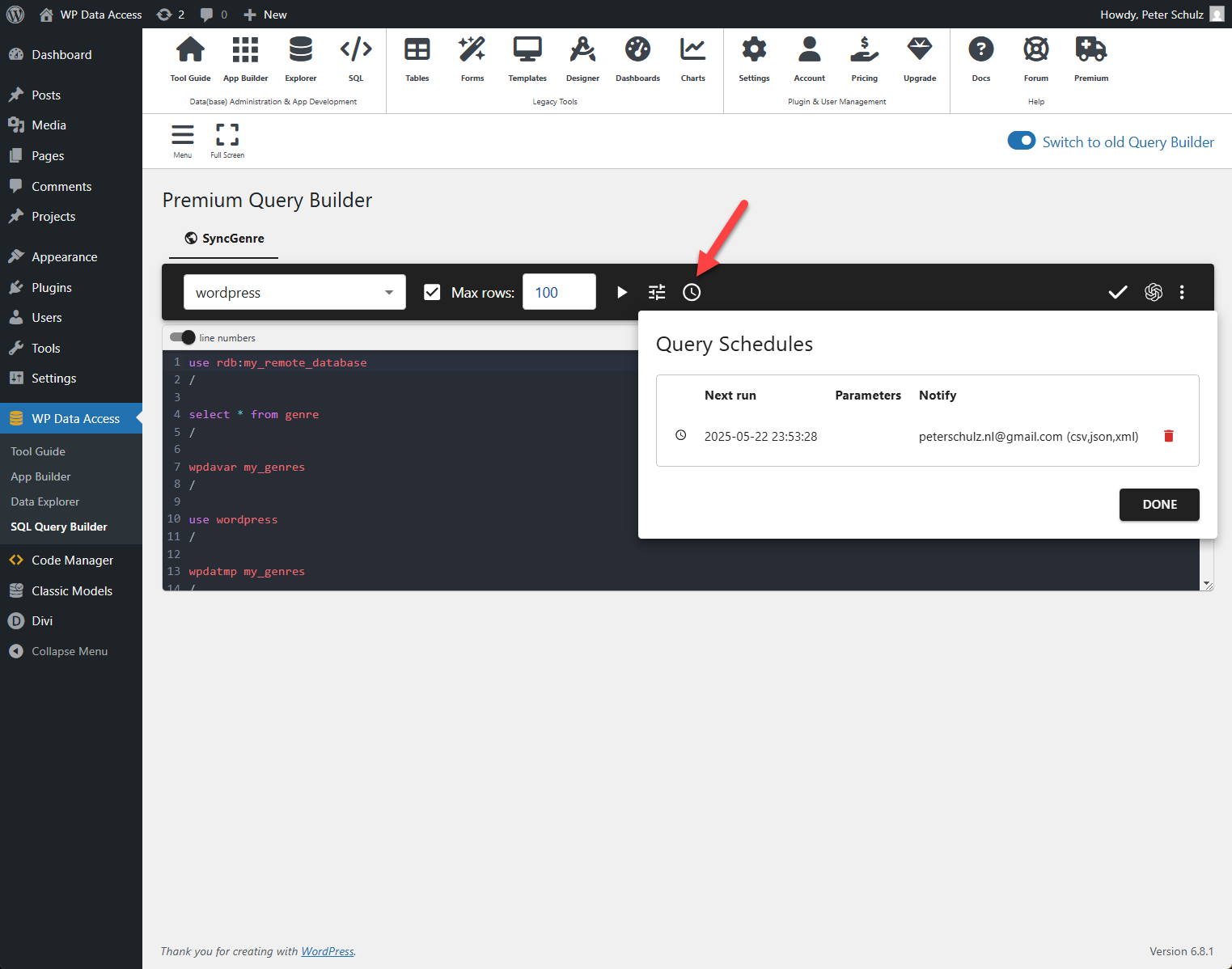Select the SyncGenre query tab
The height and width of the screenshot is (969, 1232).
tap(224, 239)
